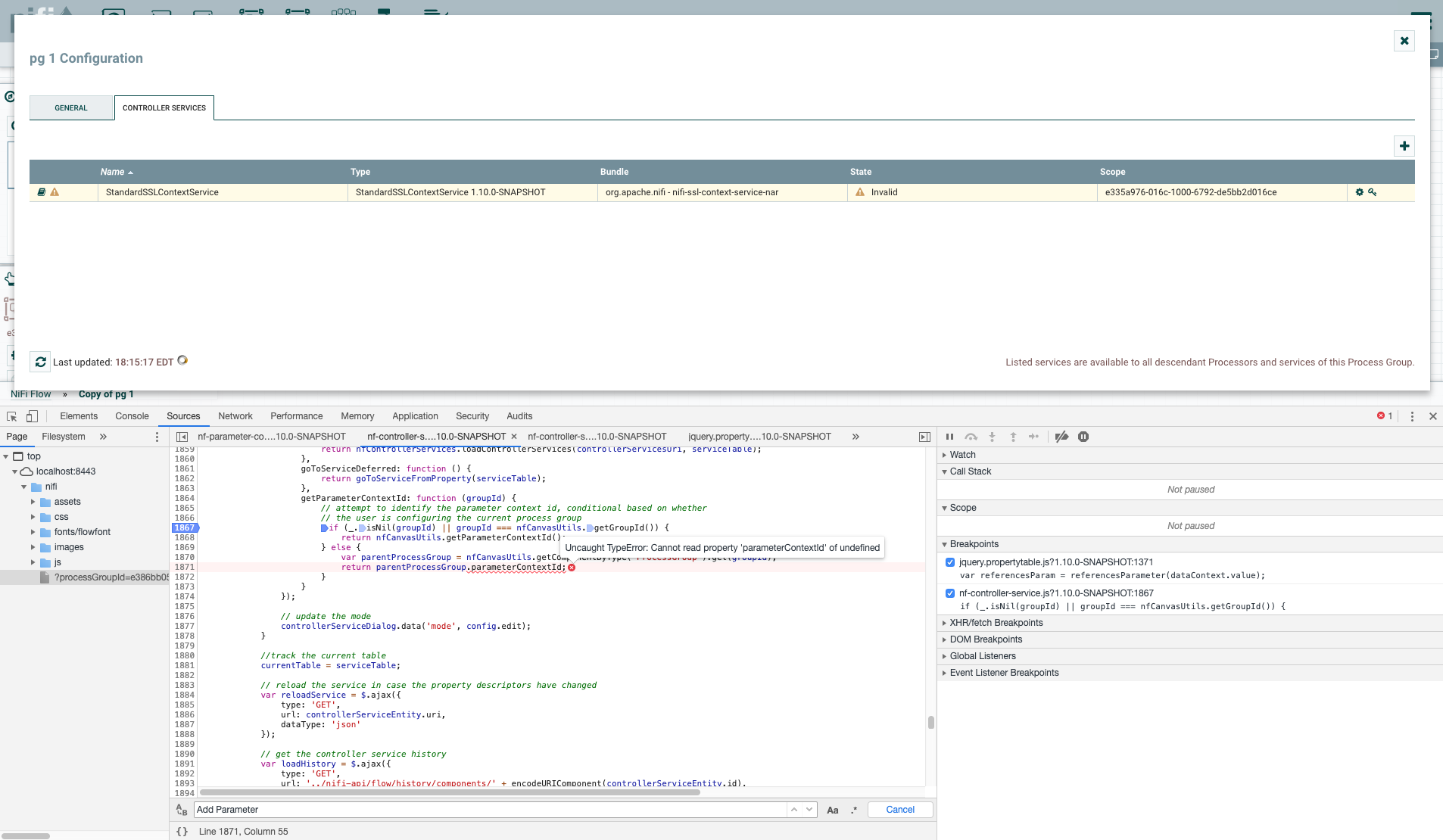Add a new controller service with the plus icon
Screen dimensions: 1443x840
[x=1404, y=146]
